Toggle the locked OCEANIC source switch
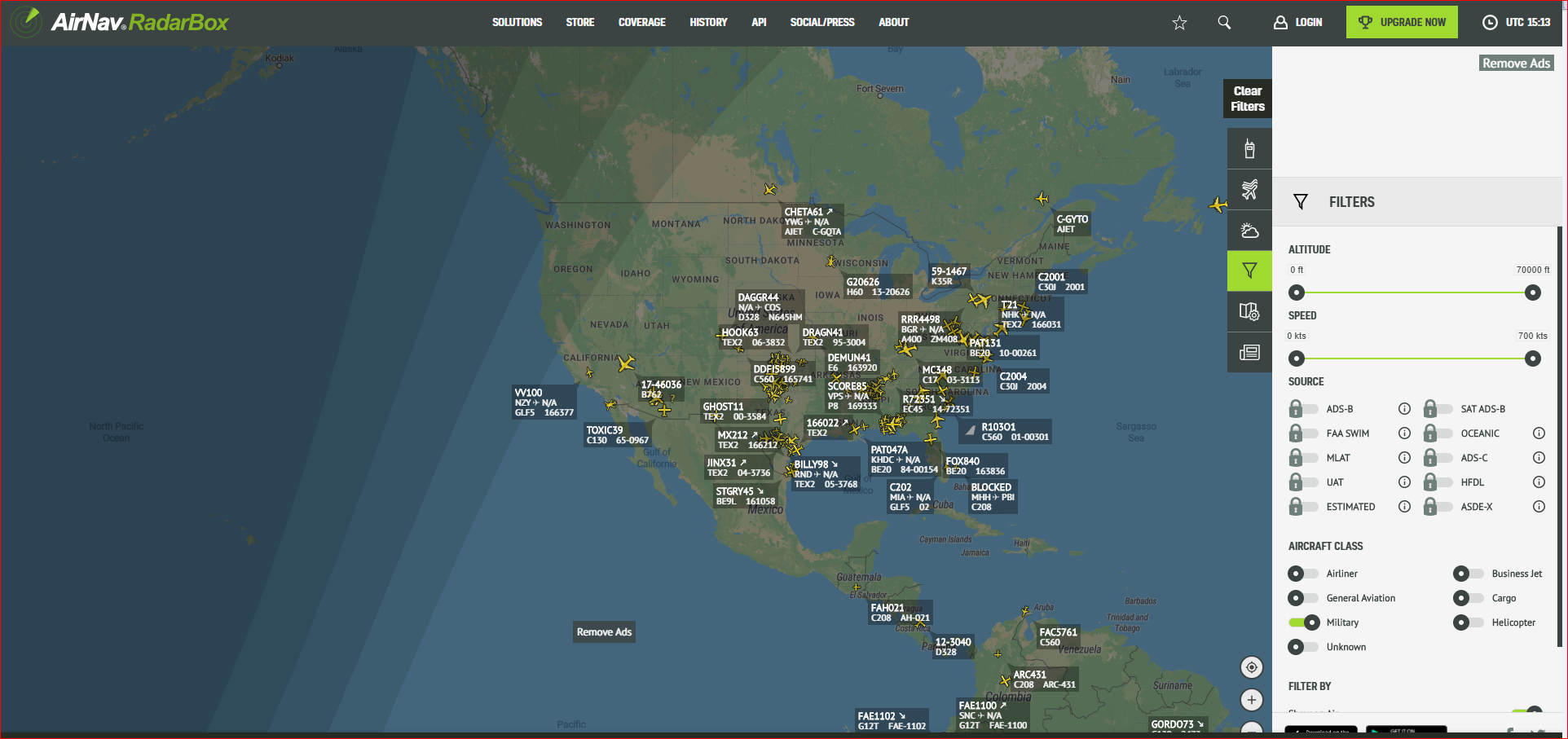1568x739 pixels. tap(1437, 433)
